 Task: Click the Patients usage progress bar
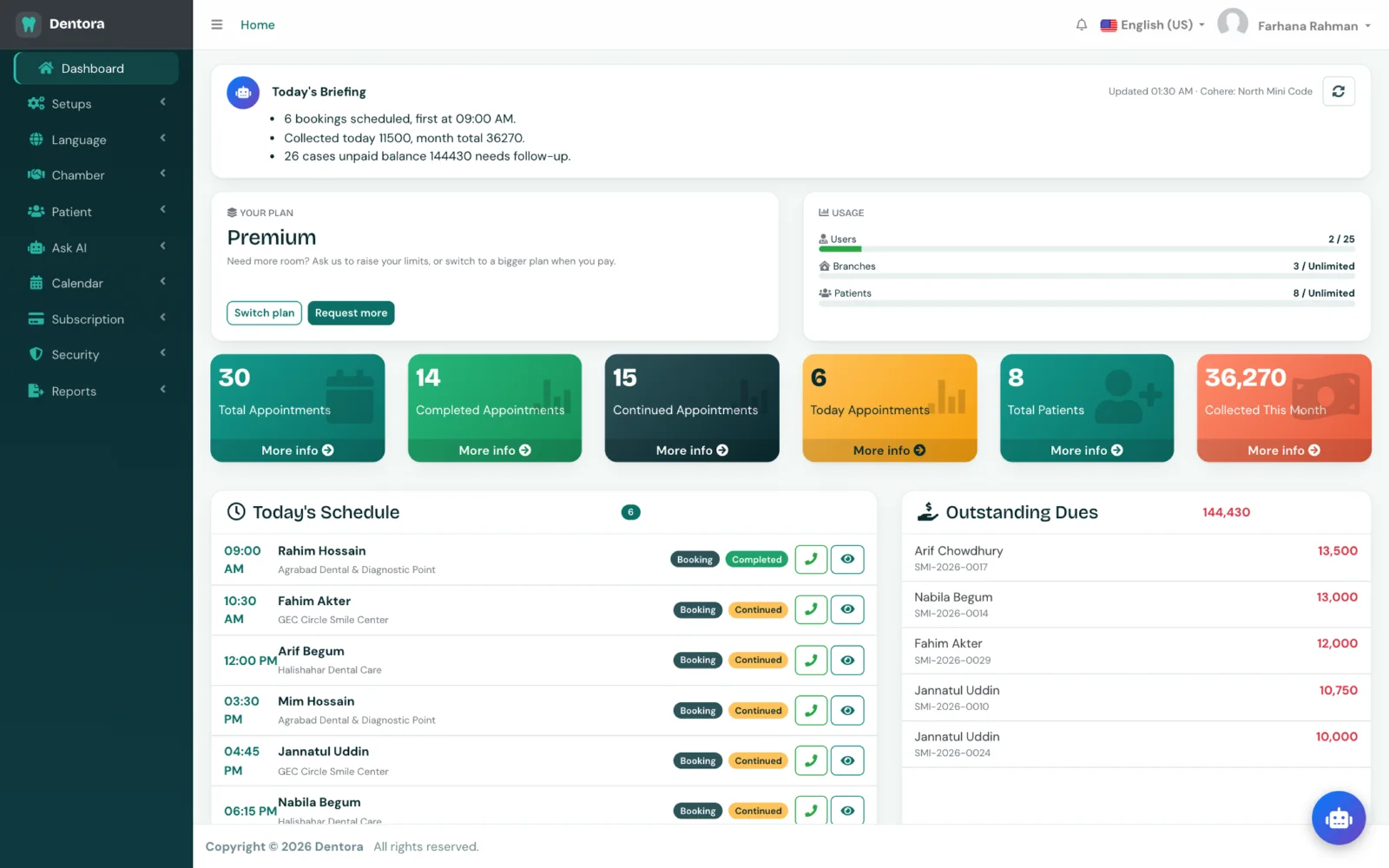click(1086, 303)
